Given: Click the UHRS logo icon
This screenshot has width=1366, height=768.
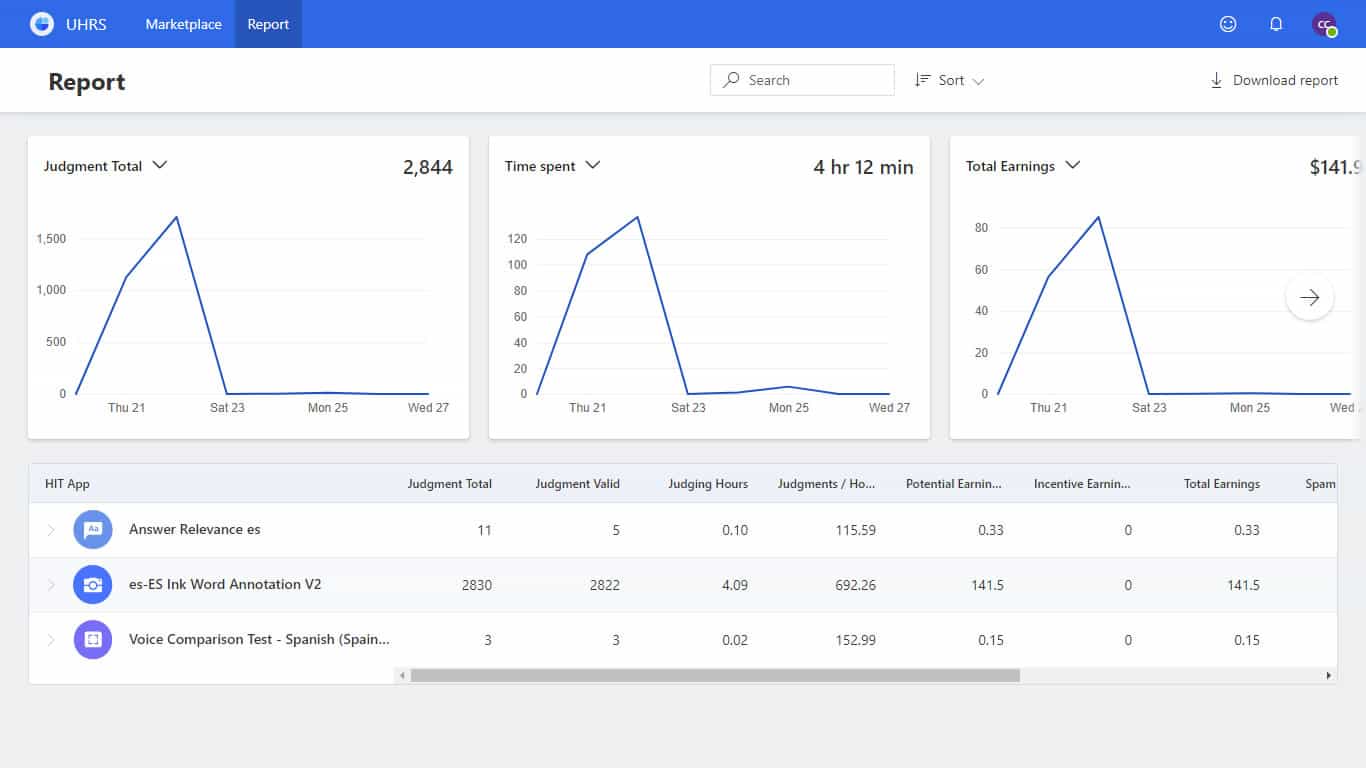Looking at the screenshot, I should coord(42,24).
